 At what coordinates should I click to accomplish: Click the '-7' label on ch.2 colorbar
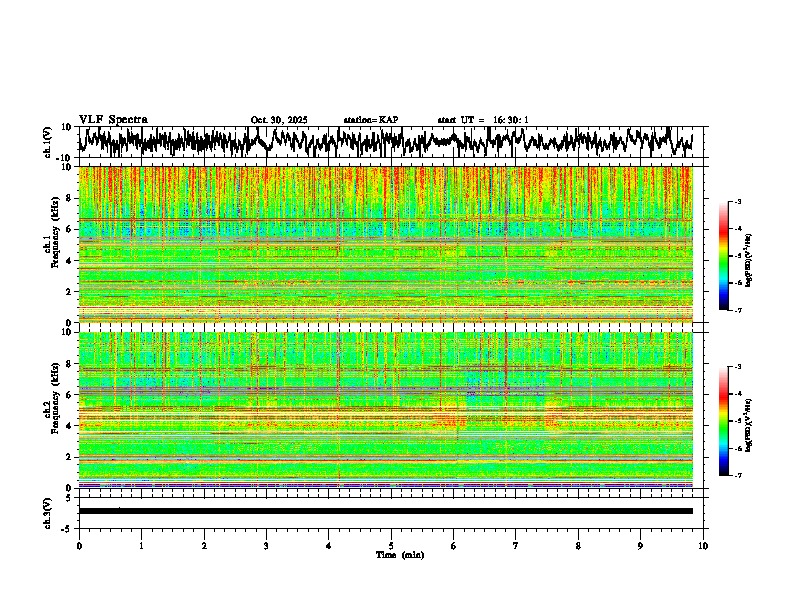point(738,475)
